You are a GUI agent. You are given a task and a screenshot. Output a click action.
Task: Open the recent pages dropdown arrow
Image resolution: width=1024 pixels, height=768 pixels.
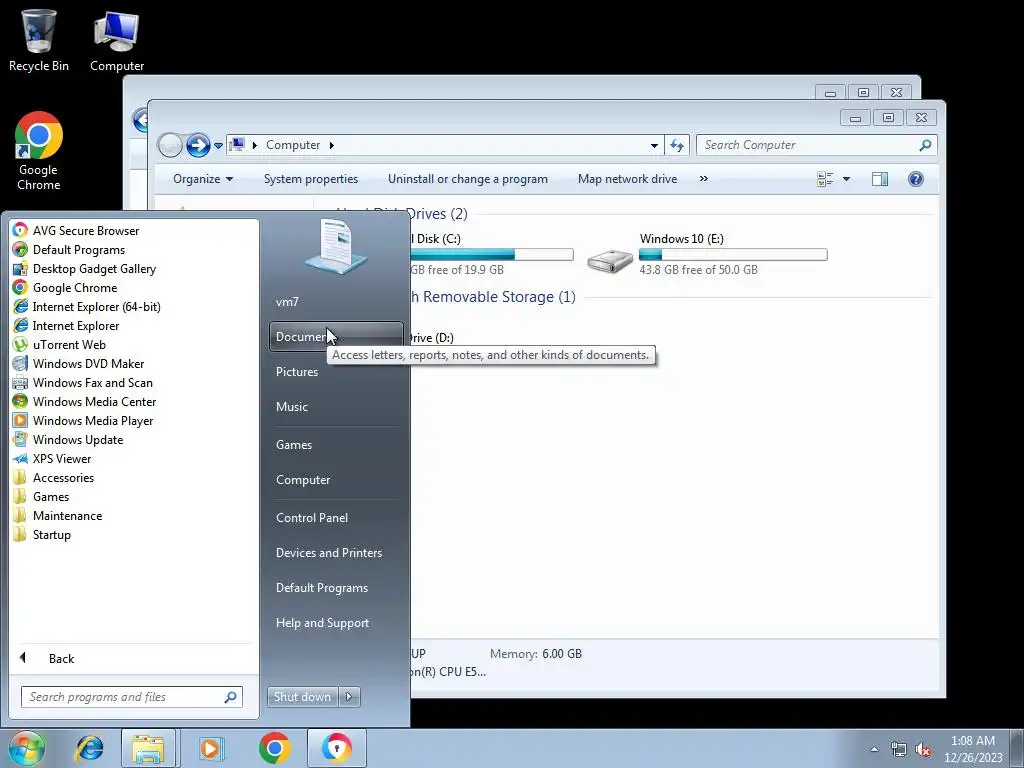pos(218,146)
